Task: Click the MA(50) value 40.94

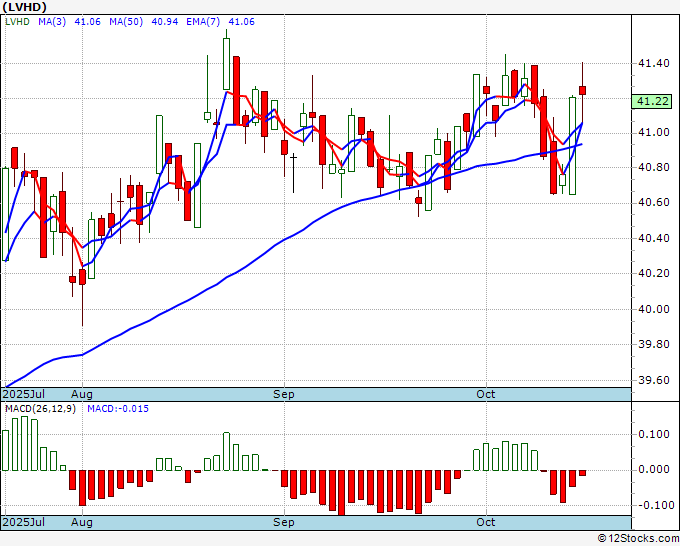Action: coord(164,22)
